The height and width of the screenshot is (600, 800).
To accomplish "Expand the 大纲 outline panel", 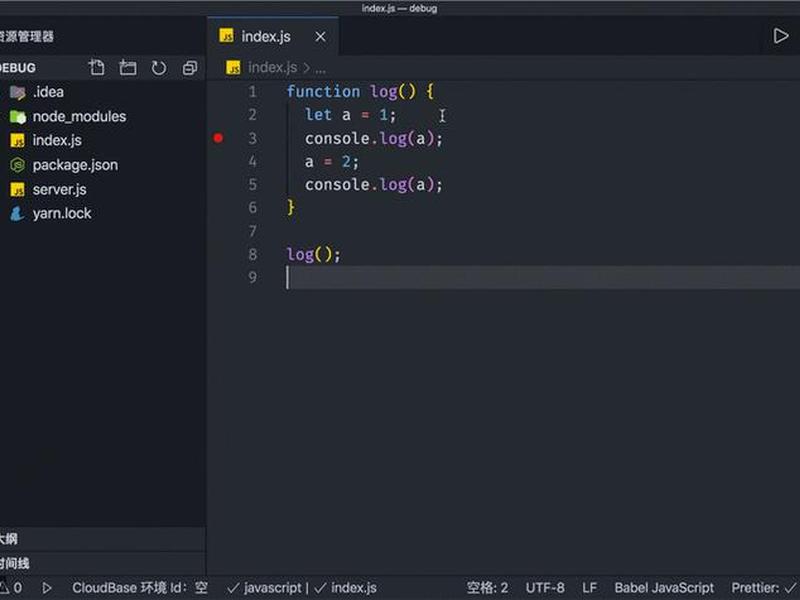I will [103, 539].
